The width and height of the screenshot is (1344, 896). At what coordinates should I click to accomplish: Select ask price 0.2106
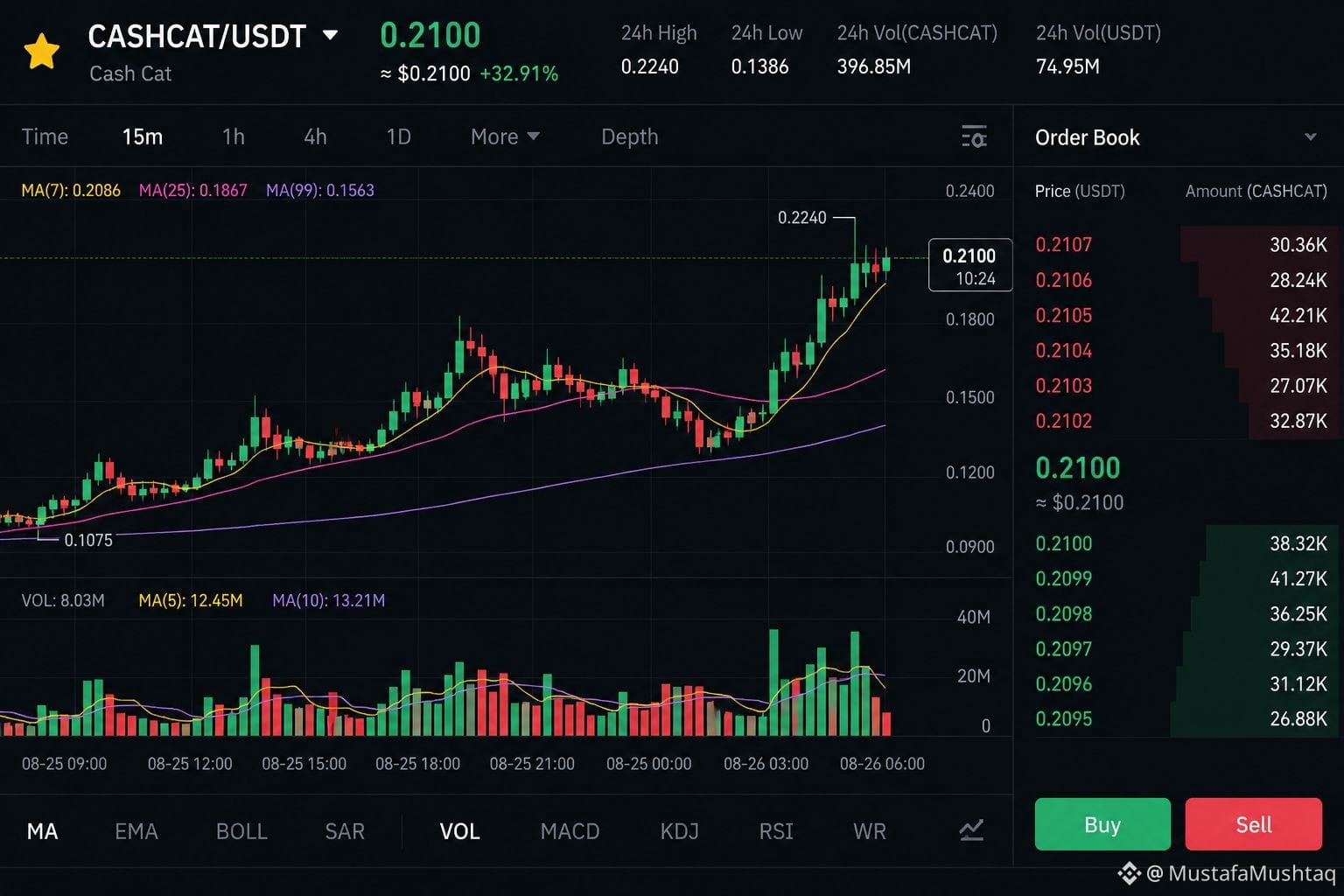pos(1064,280)
